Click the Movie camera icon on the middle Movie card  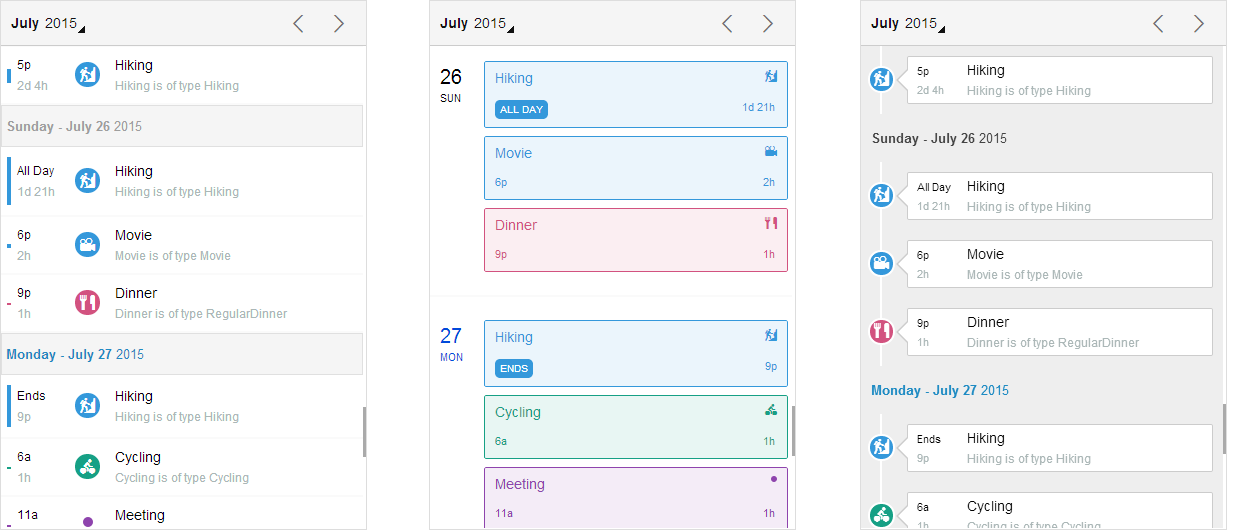[x=770, y=151]
